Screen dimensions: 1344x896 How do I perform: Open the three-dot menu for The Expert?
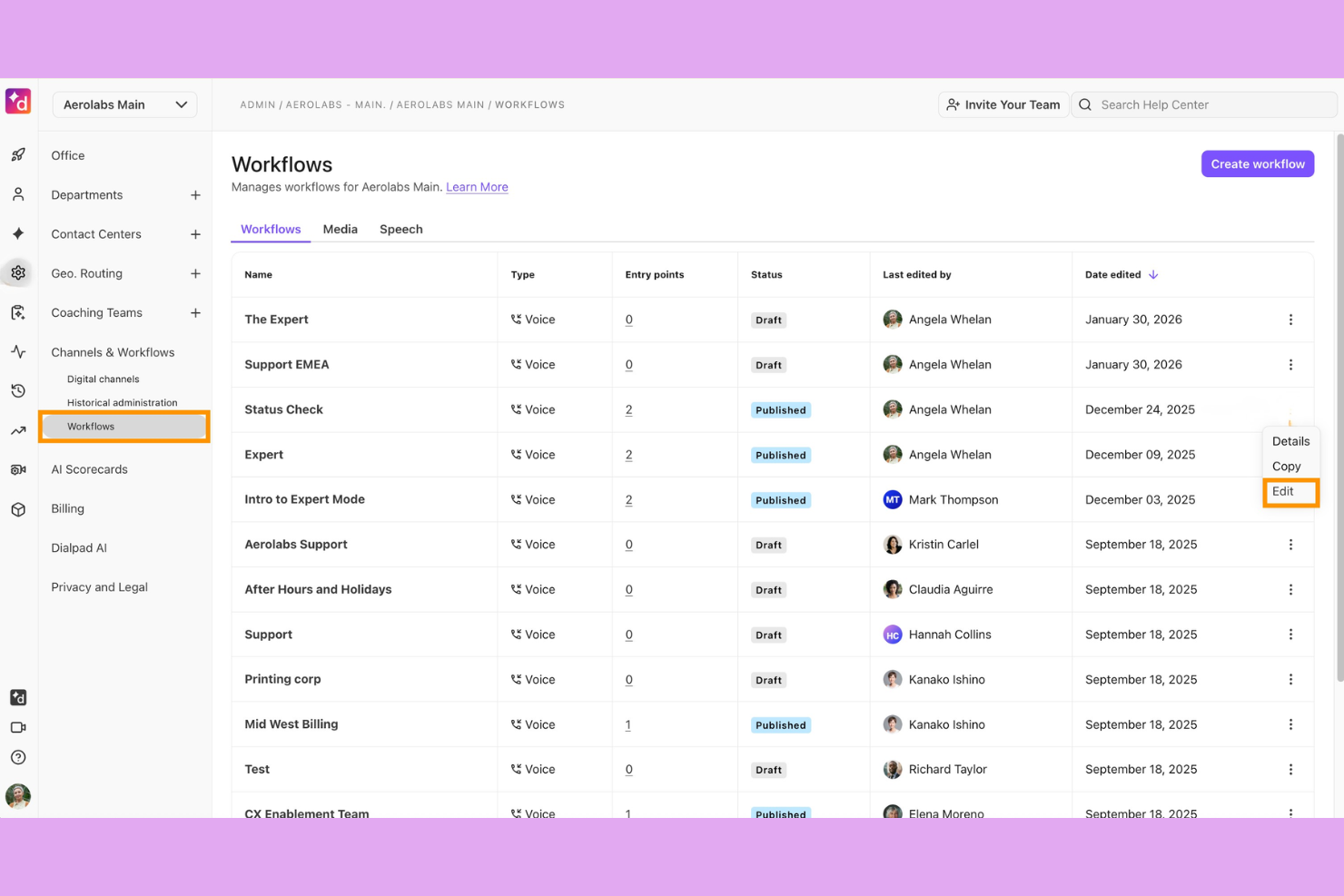(x=1290, y=320)
